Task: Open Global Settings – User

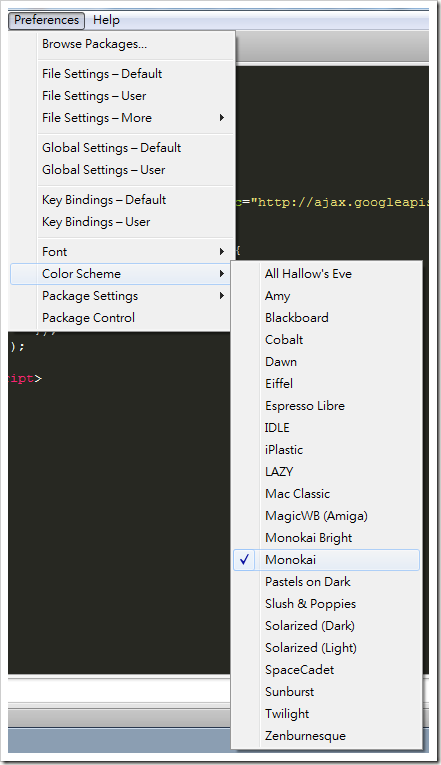Action: [x=120, y=170]
